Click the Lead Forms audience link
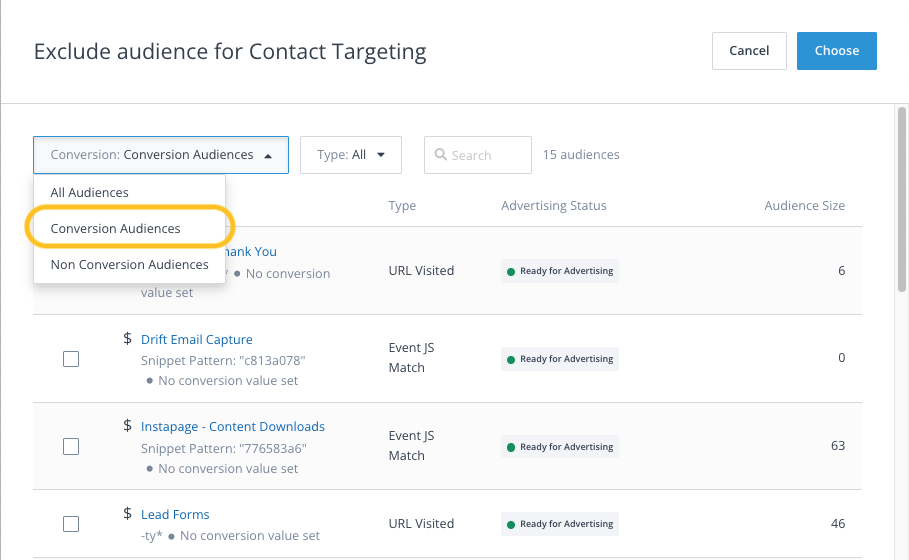The width and height of the screenshot is (909, 560). (x=175, y=514)
